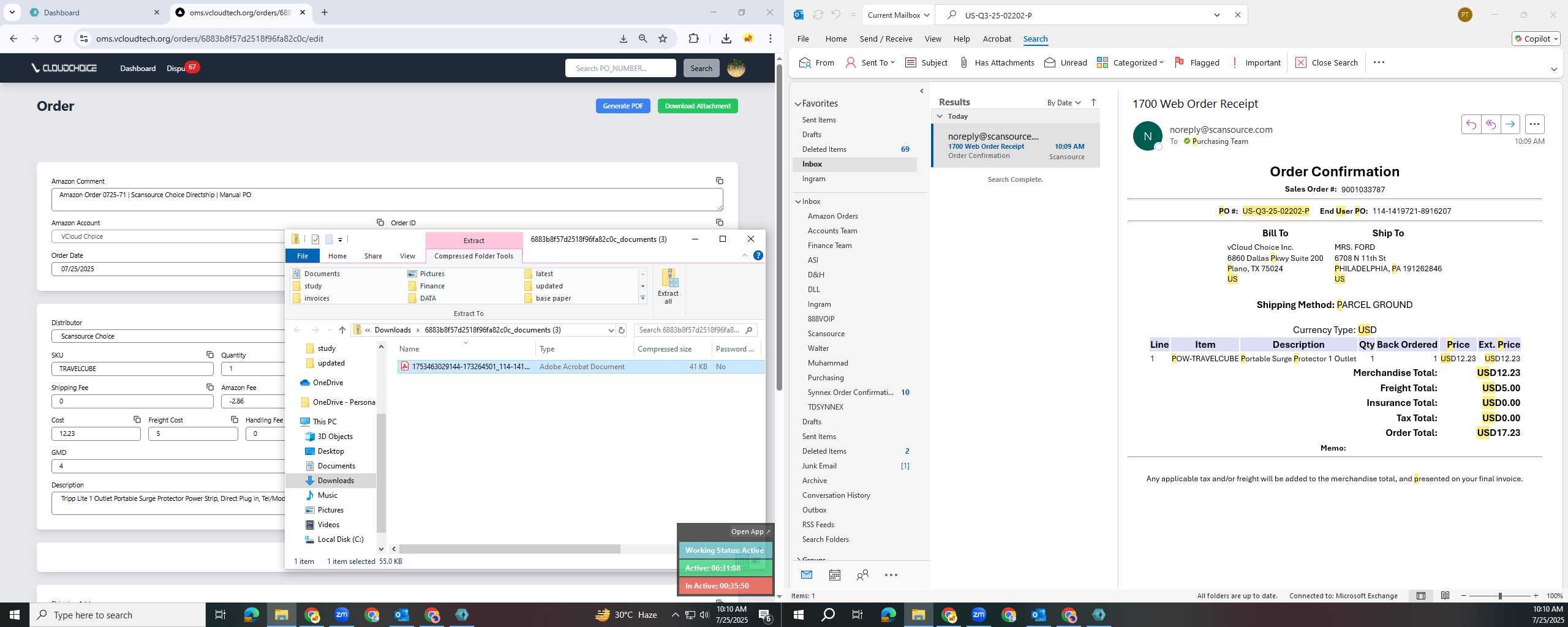The width and height of the screenshot is (1568, 627).
Task: Click zoom in plus in Outlook
Action: click(x=1536, y=596)
